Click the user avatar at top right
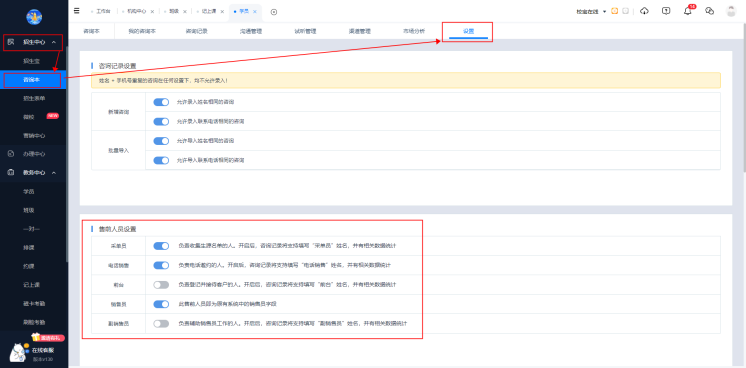Image resolution: width=746 pixels, height=368 pixels. [731, 11]
